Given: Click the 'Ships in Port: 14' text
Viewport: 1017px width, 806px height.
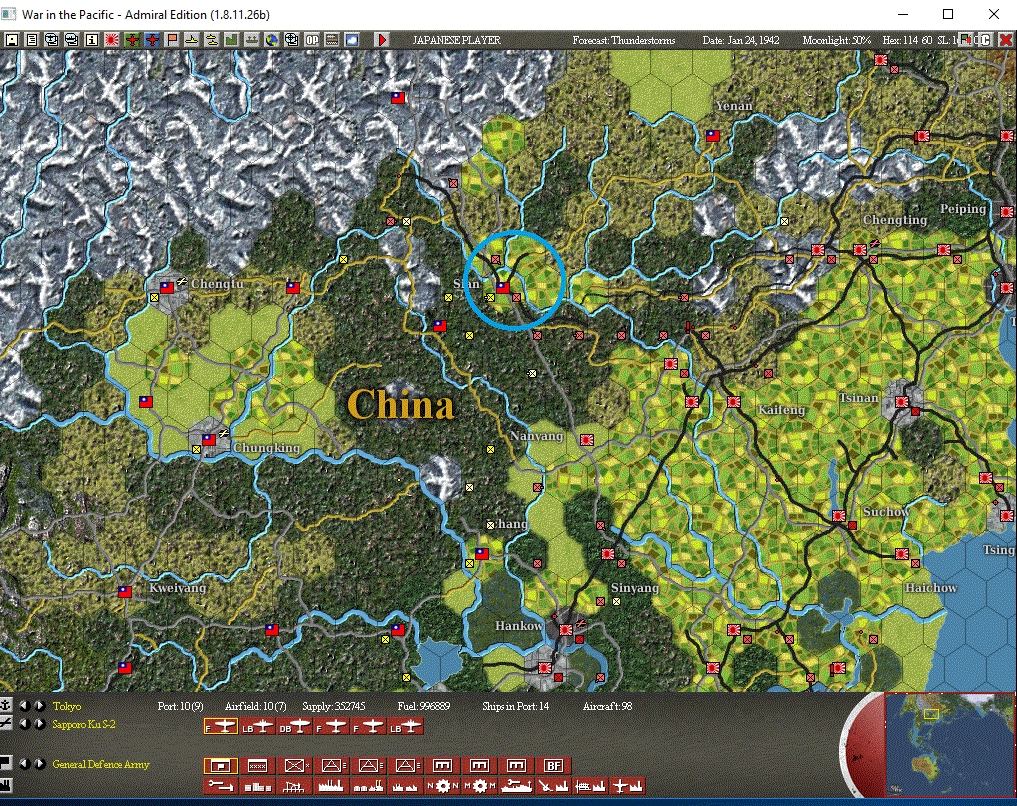Looking at the screenshot, I should tap(515, 706).
